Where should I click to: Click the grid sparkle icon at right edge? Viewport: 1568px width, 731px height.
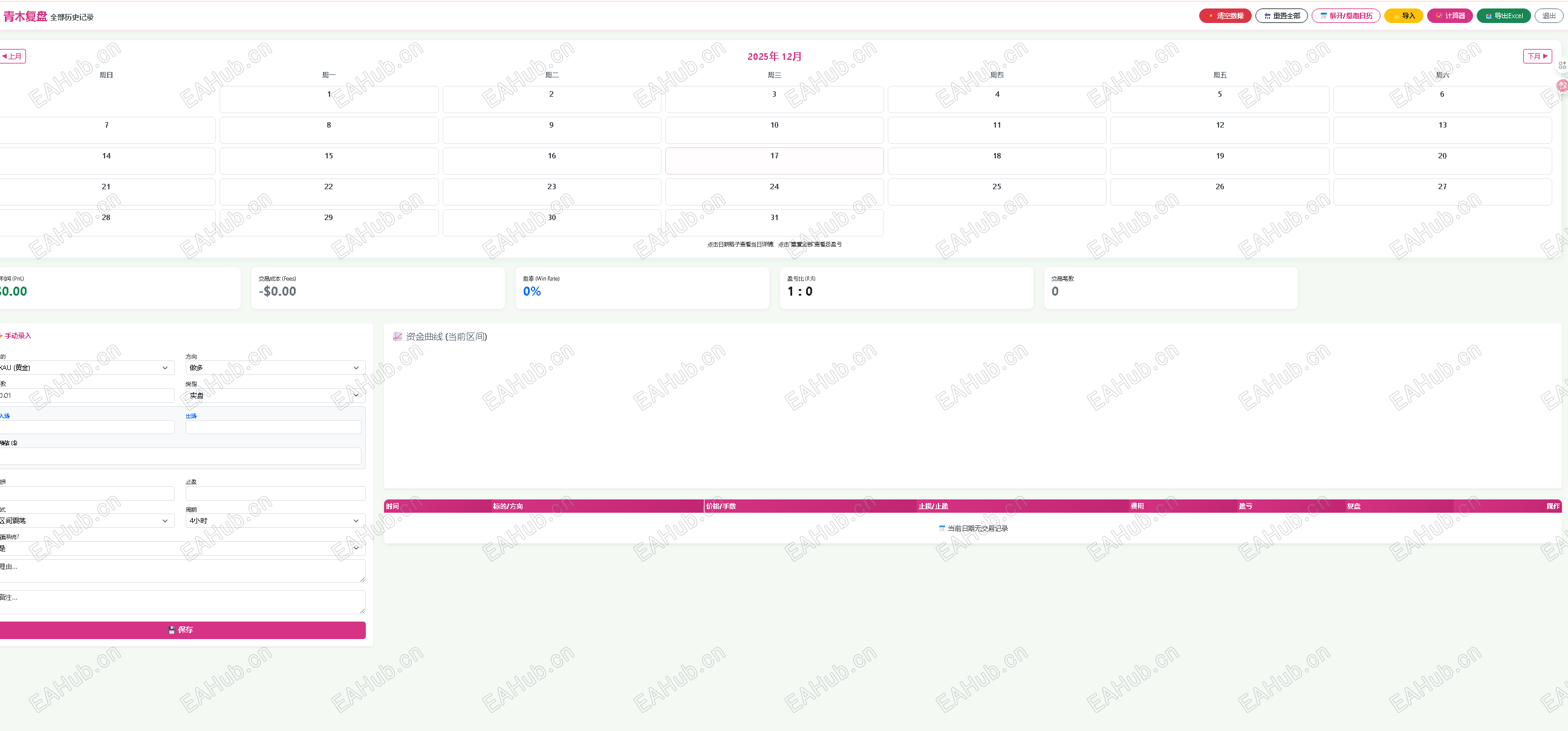tap(1562, 65)
